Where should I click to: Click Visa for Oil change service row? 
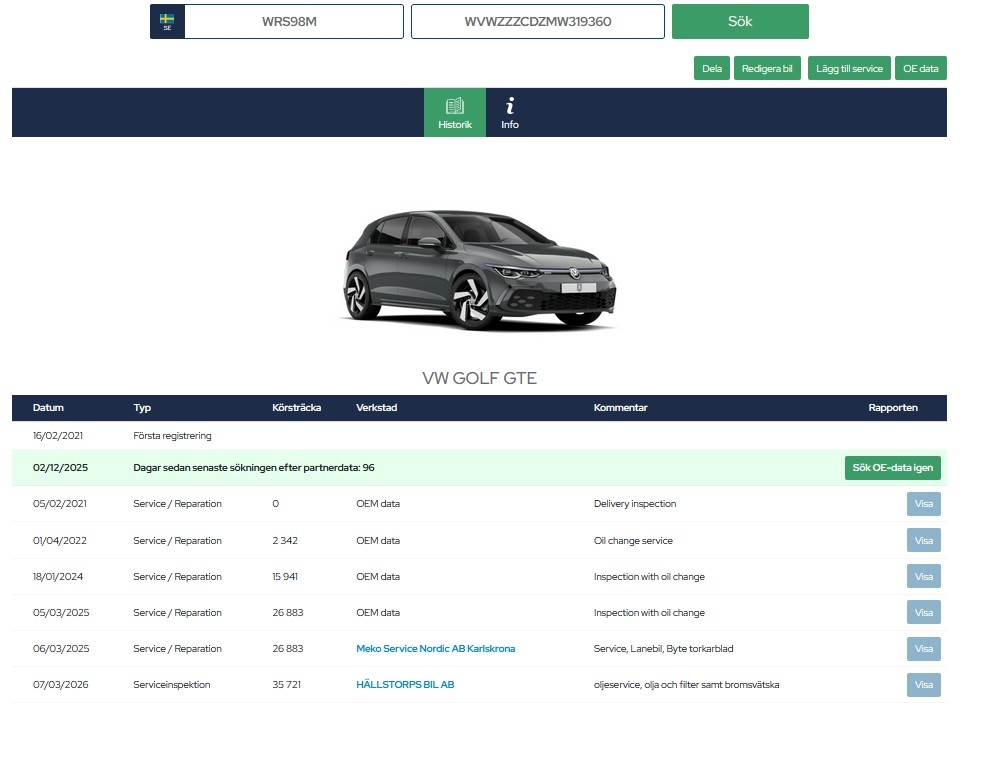(x=924, y=541)
